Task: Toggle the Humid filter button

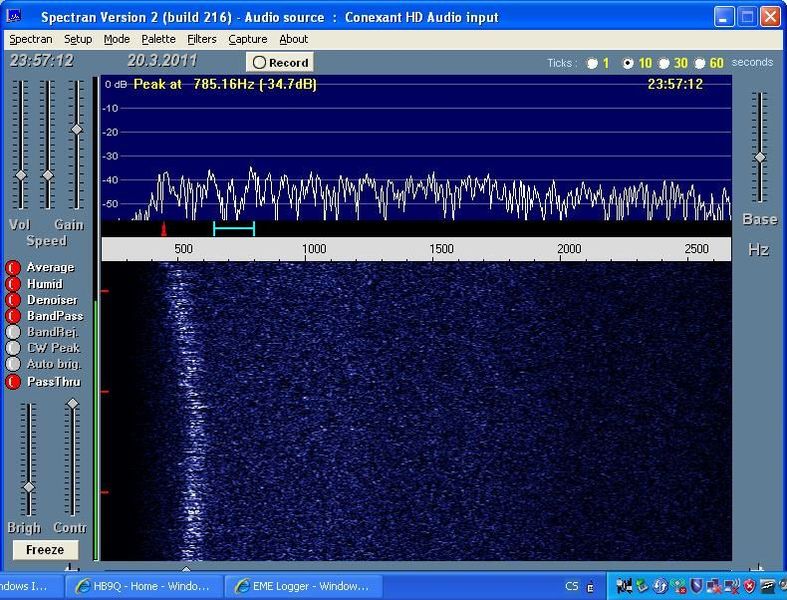Action: pos(13,284)
